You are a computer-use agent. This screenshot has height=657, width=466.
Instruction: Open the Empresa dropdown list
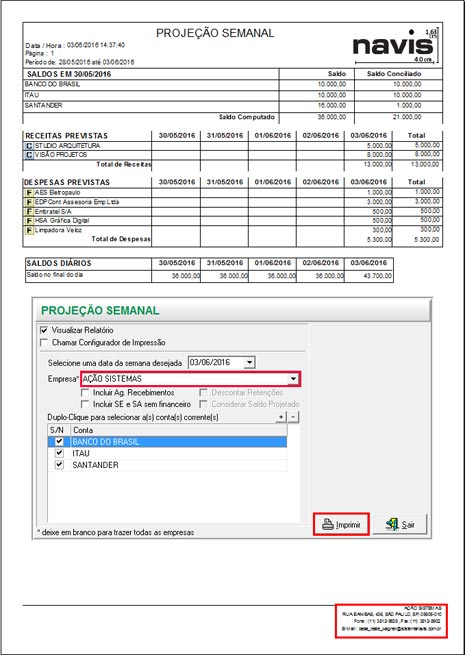click(293, 379)
